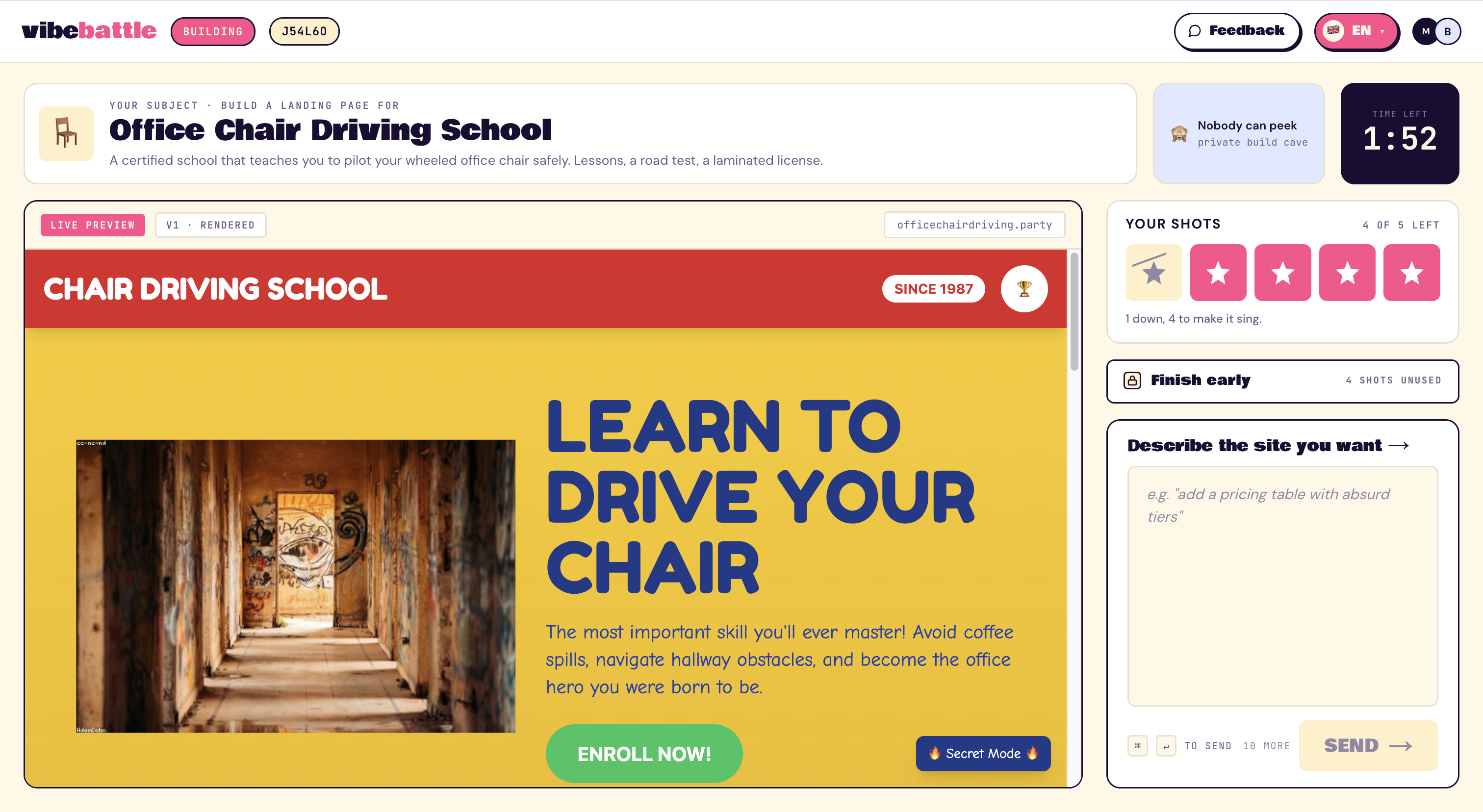
Task: Click the Secret Mode button
Action: point(983,753)
